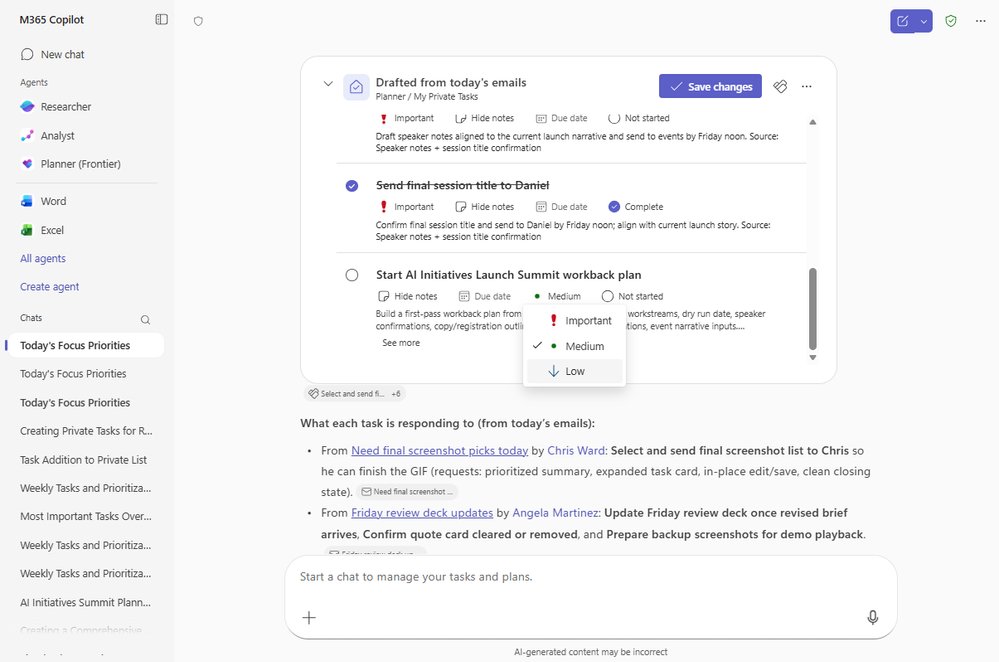
Task: Open the Need final screenshot picks today link
Action: 440,450
